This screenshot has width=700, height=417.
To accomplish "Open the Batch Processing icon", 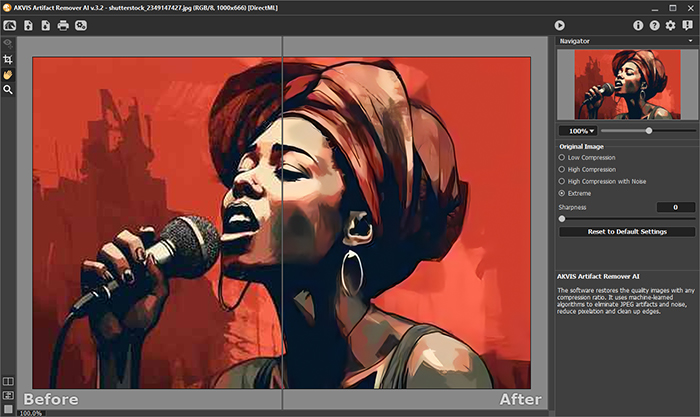I will (80, 25).
